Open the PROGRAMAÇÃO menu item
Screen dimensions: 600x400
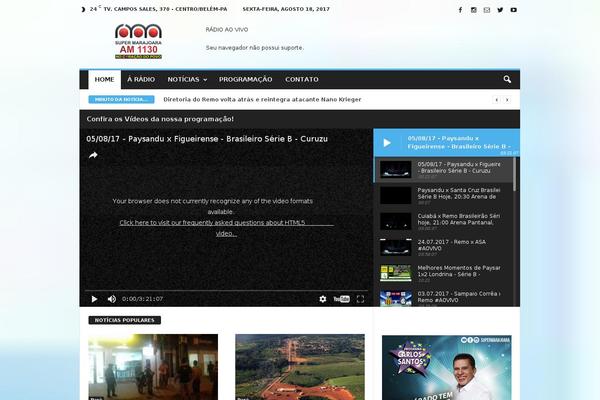click(246, 80)
